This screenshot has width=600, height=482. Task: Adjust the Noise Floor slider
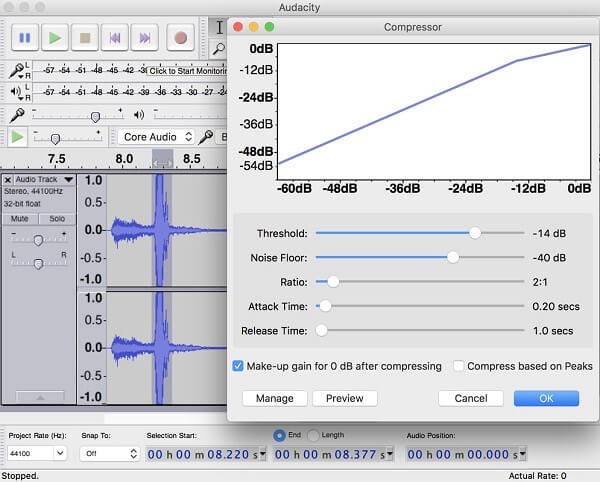click(453, 257)
